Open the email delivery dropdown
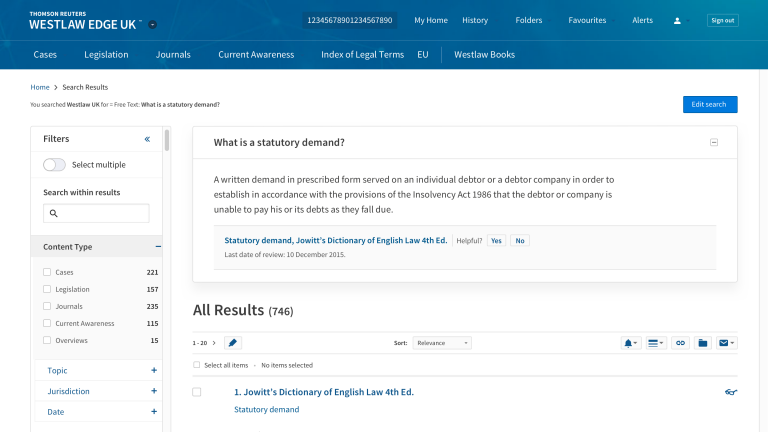 (x=726, y=343)
